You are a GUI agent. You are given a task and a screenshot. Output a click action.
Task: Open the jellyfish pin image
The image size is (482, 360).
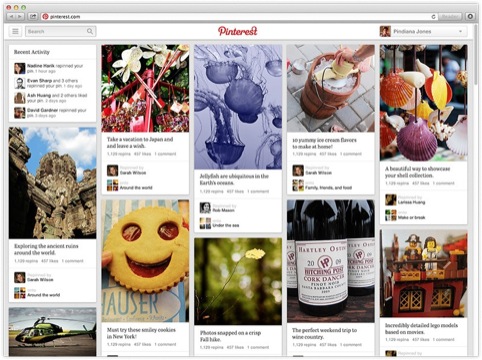tap(238, 107)
